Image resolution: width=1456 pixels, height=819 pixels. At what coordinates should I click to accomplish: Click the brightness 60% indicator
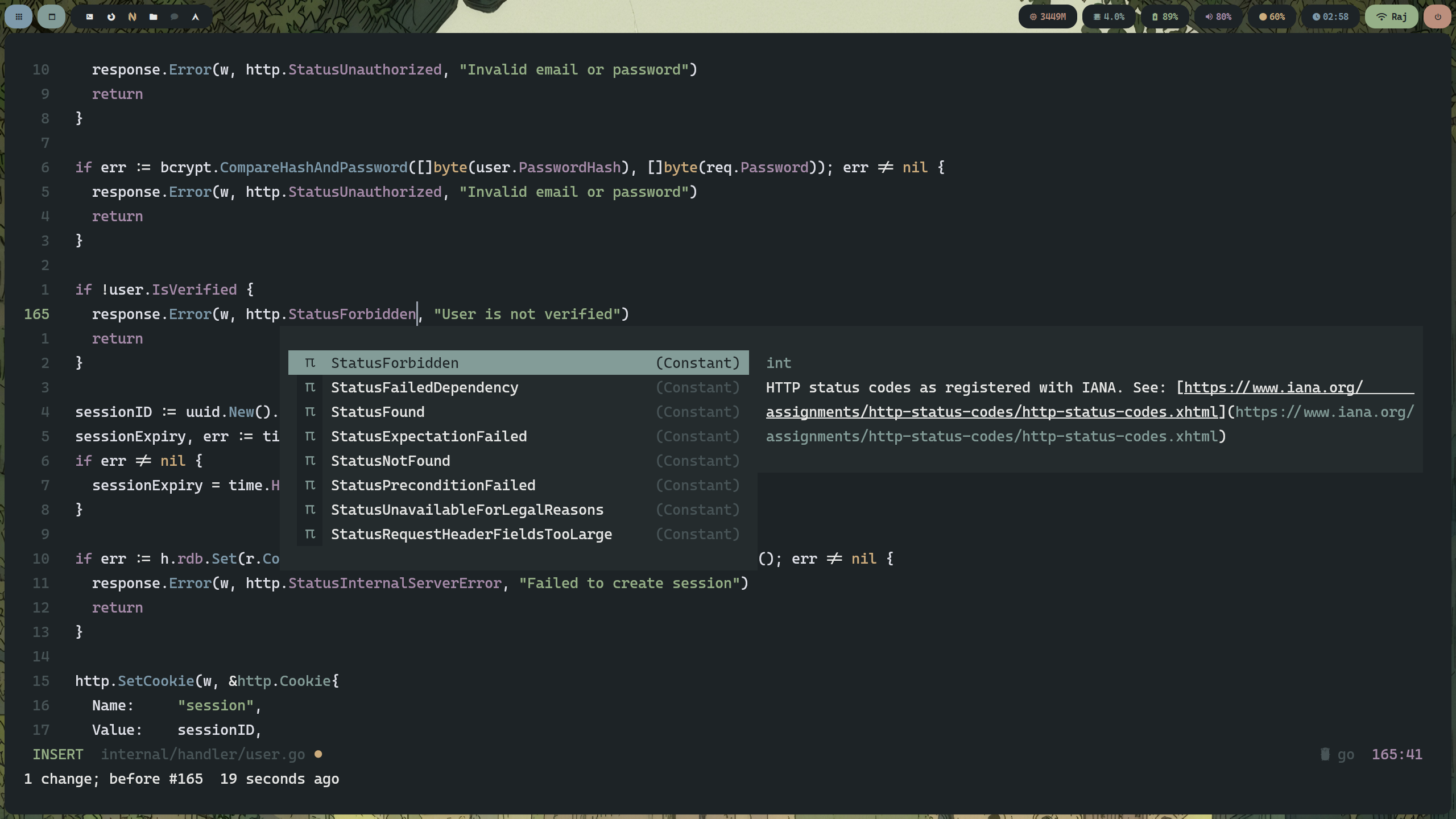pos(1272,17)
